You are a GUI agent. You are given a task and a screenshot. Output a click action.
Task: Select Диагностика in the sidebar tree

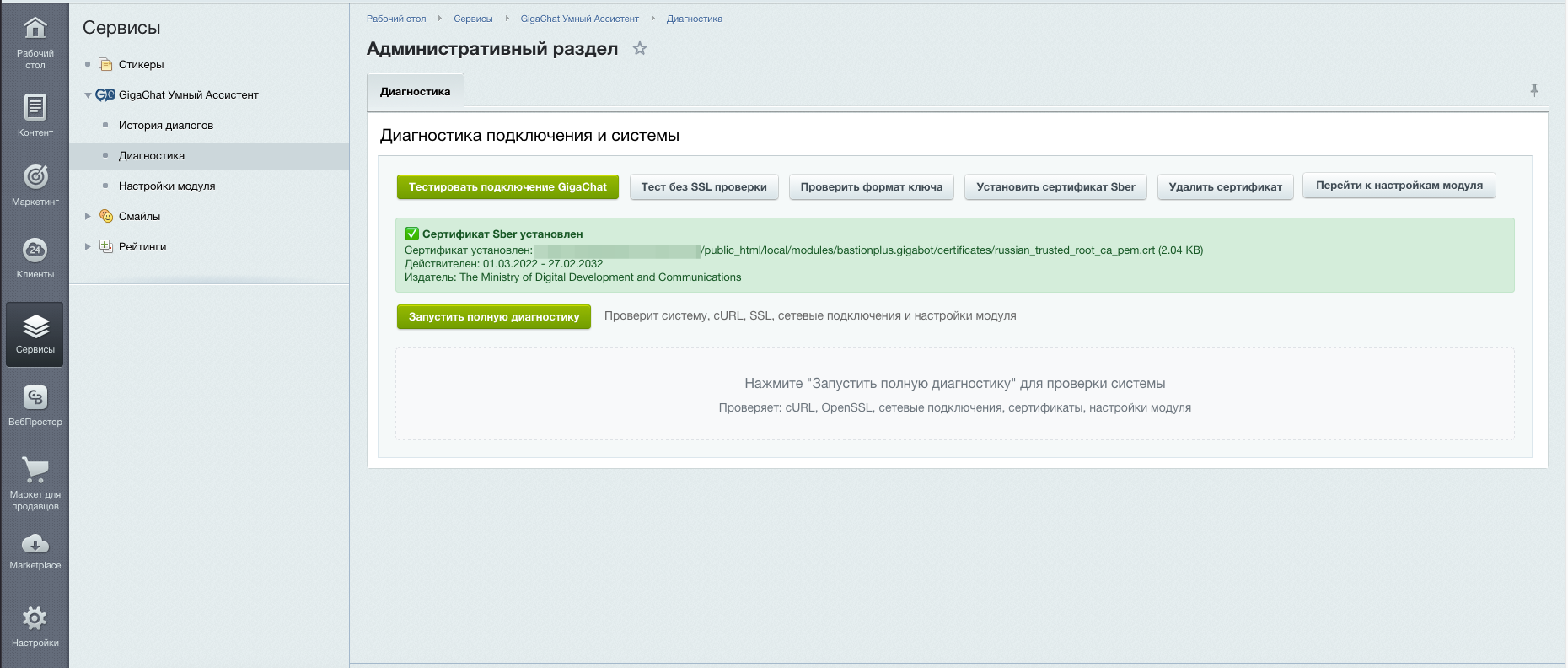(152, 155)
